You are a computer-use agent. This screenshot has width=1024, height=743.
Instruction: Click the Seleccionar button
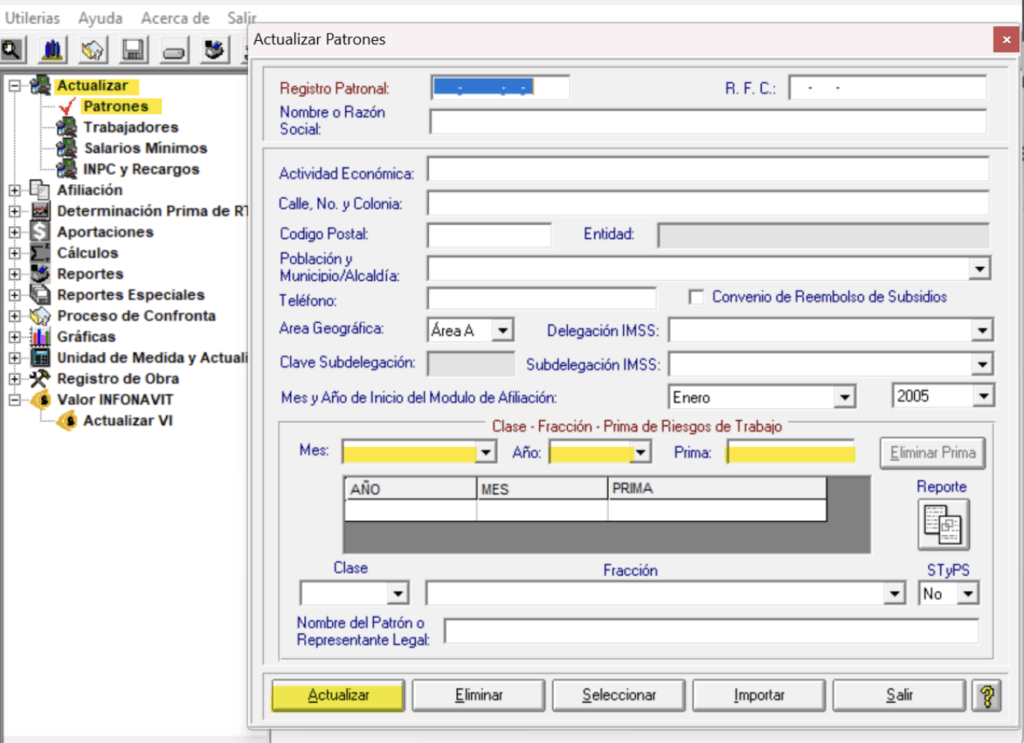618,695
